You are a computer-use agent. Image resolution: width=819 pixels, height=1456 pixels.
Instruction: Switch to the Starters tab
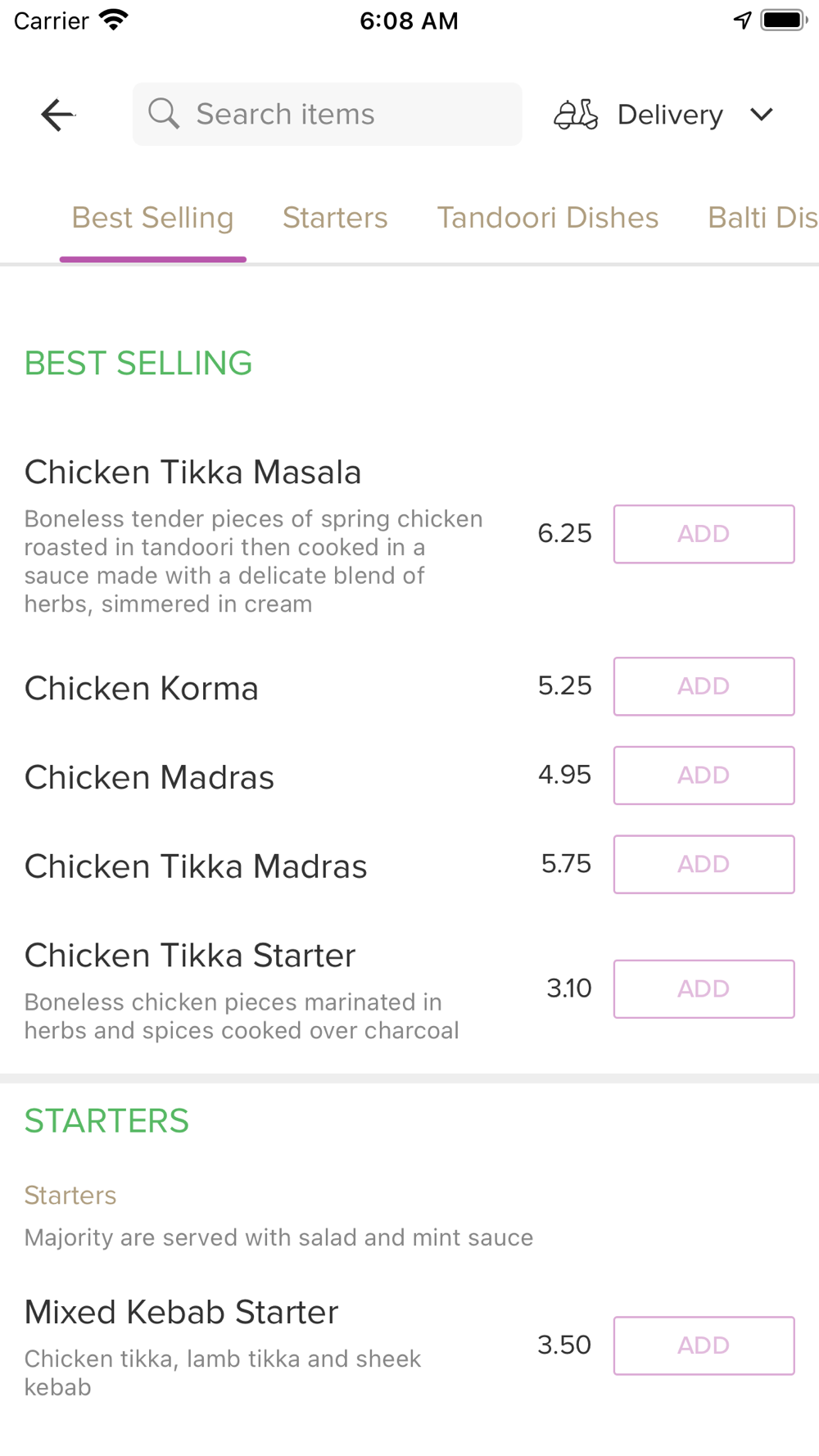point(335,218)
